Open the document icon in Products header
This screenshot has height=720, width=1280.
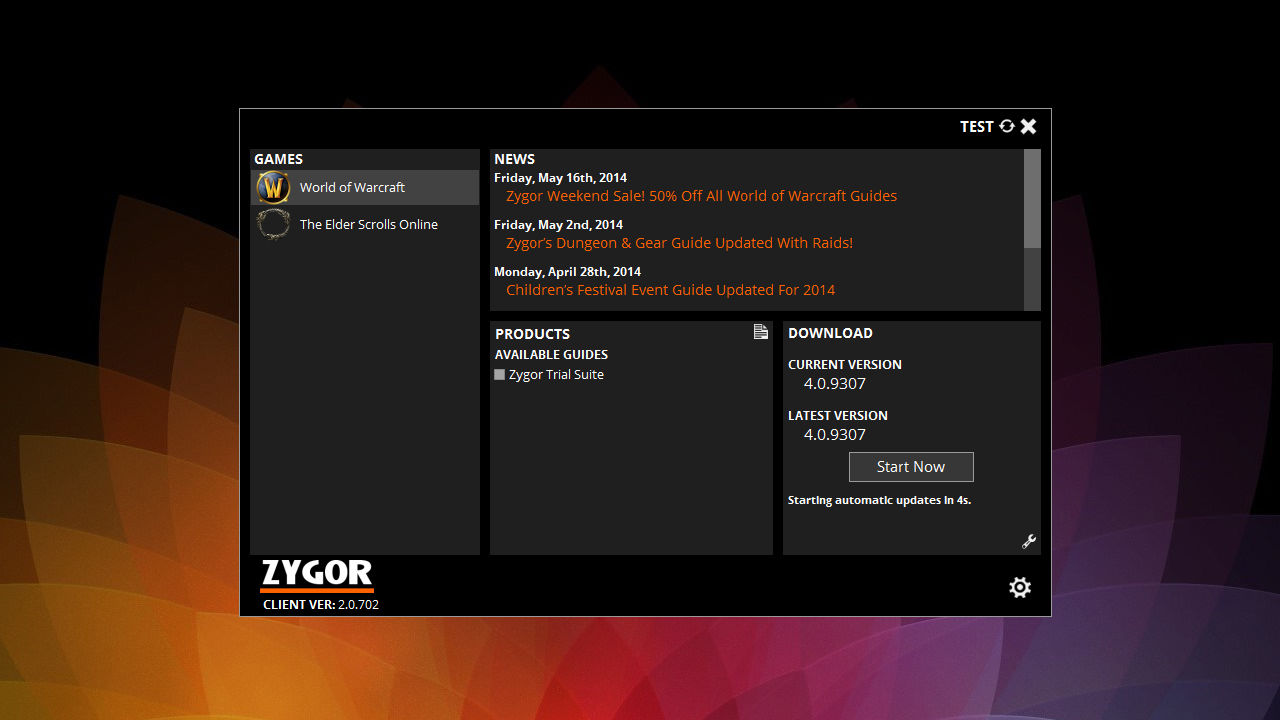761,332
